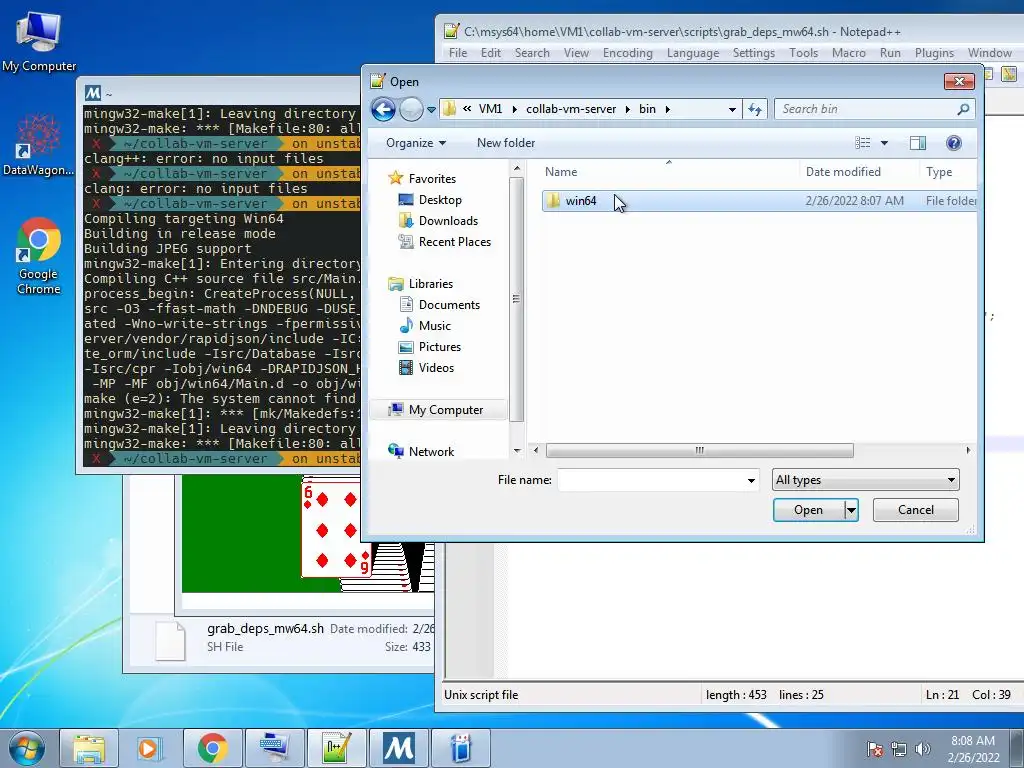Click the volume speaker tray icon
This screenshot has width=1024, height=768.
pyautogui.click(x=923, y=749)
